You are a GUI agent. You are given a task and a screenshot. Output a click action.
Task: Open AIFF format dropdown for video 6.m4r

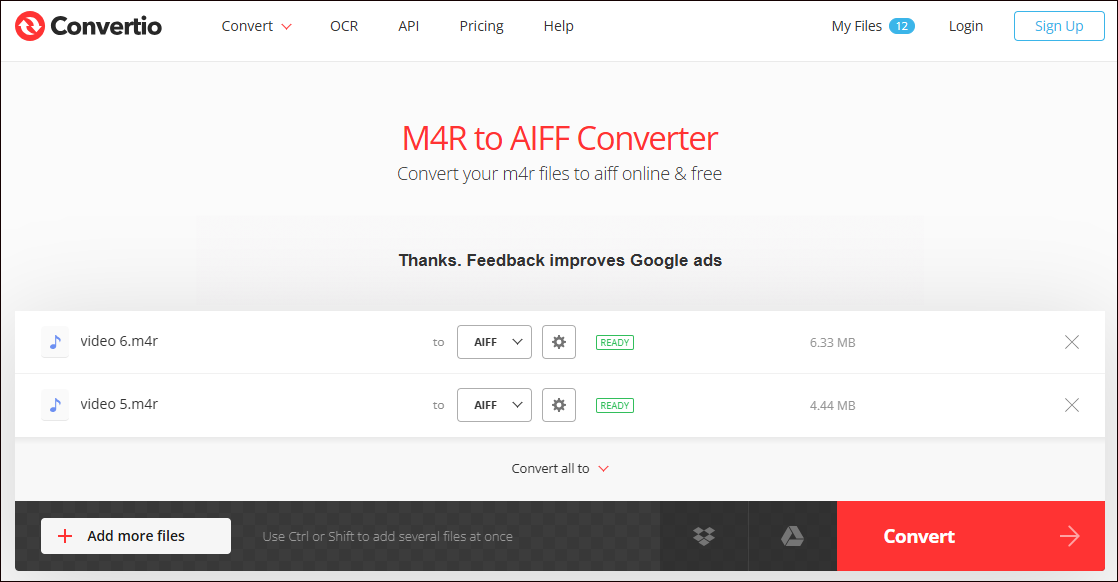(494, 342)
